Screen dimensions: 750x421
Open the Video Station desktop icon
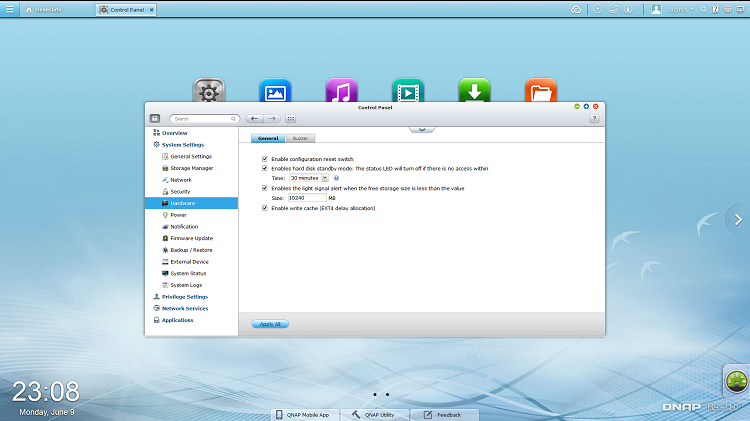click(408, 91)
